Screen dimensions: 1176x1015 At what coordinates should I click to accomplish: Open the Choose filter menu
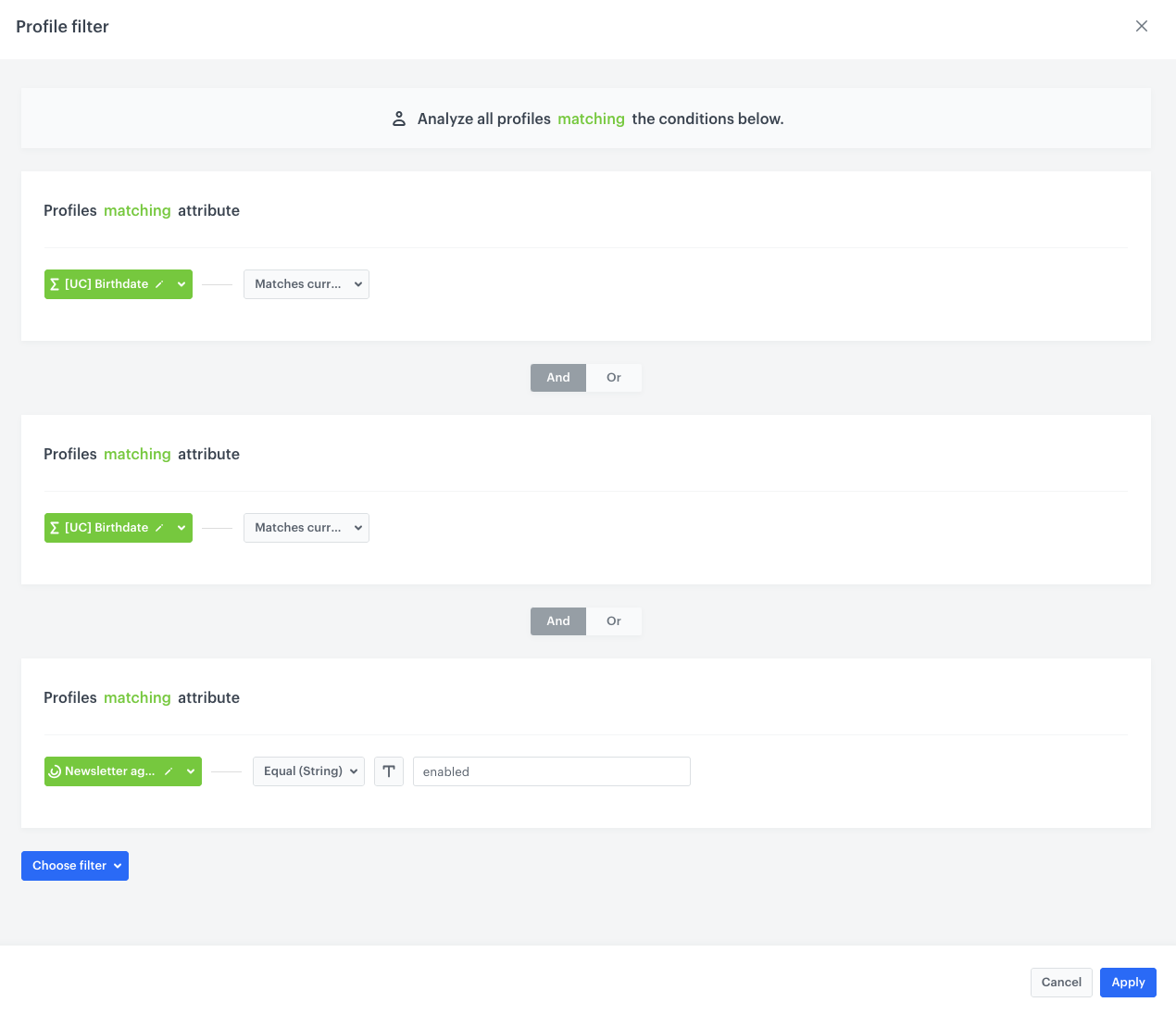(74, 865)
